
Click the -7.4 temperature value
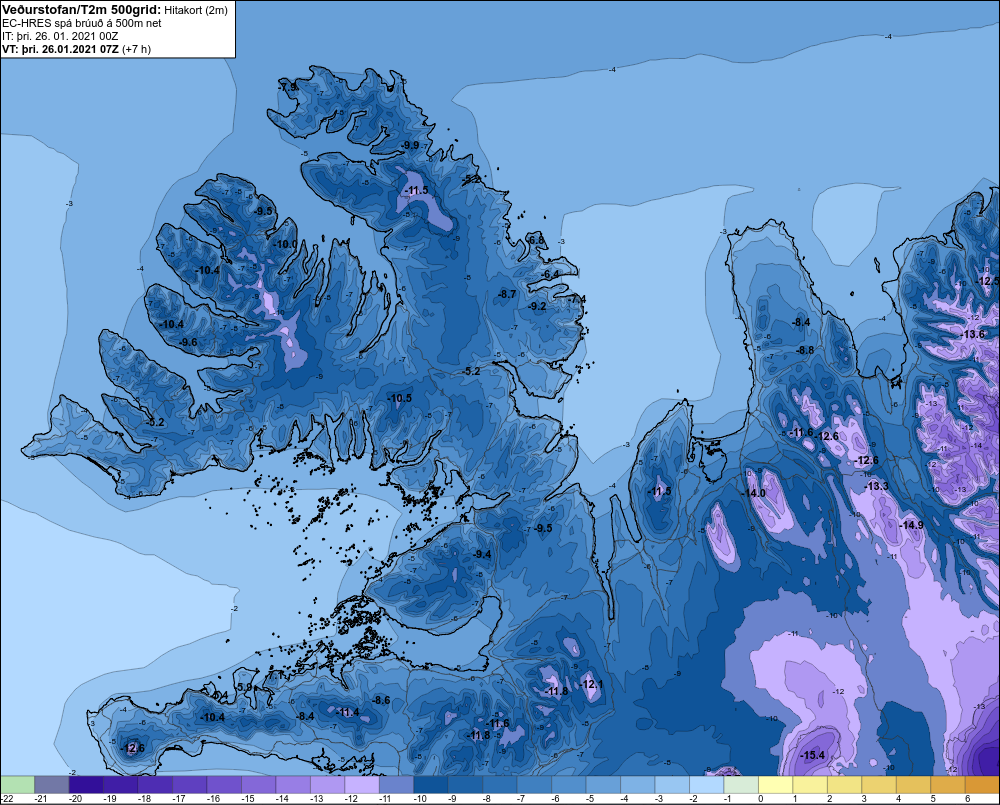(577, 299)
